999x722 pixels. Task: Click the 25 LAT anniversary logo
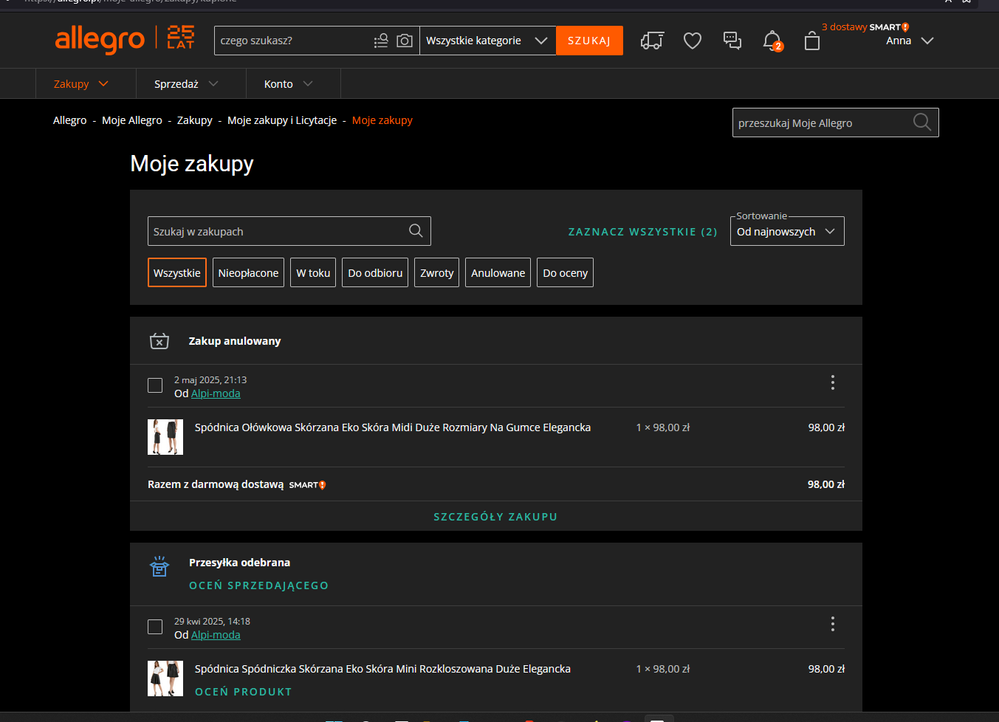pos(181,37)
